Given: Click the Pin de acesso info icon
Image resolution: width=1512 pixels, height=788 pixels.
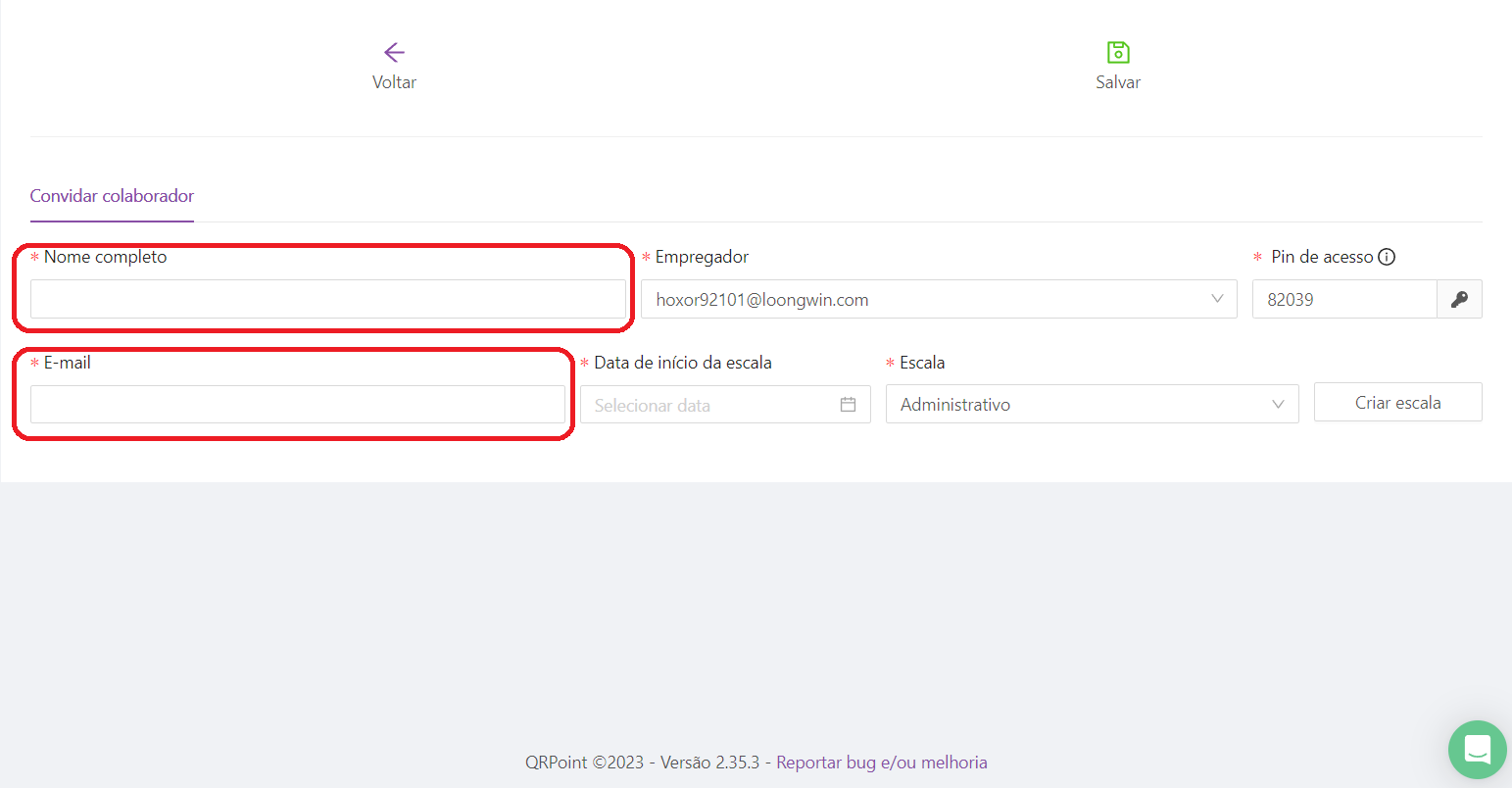Looking at the screenshot, I should point(1387,257).
